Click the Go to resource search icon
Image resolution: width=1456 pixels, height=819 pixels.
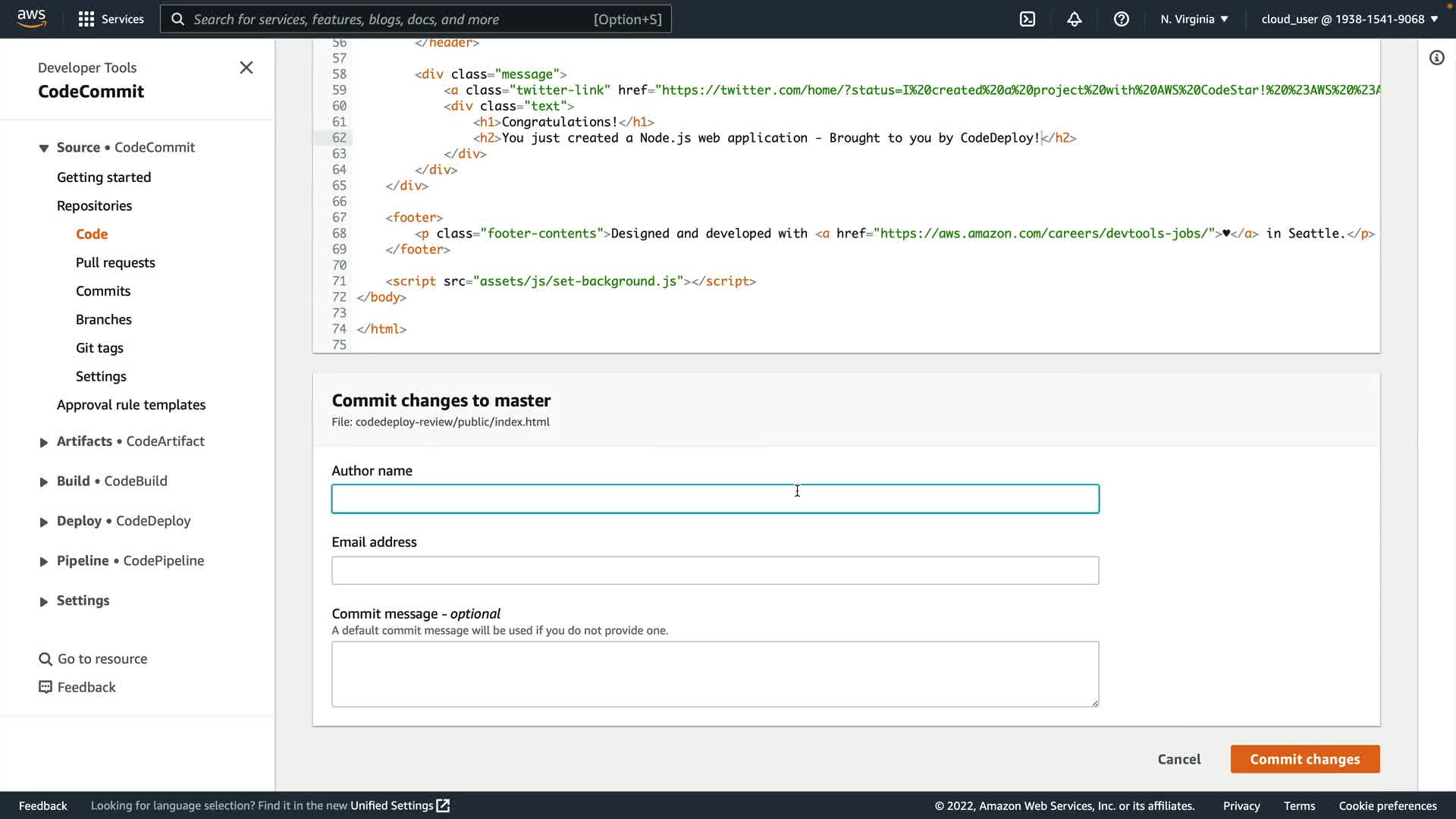click(x=45, y=659)
